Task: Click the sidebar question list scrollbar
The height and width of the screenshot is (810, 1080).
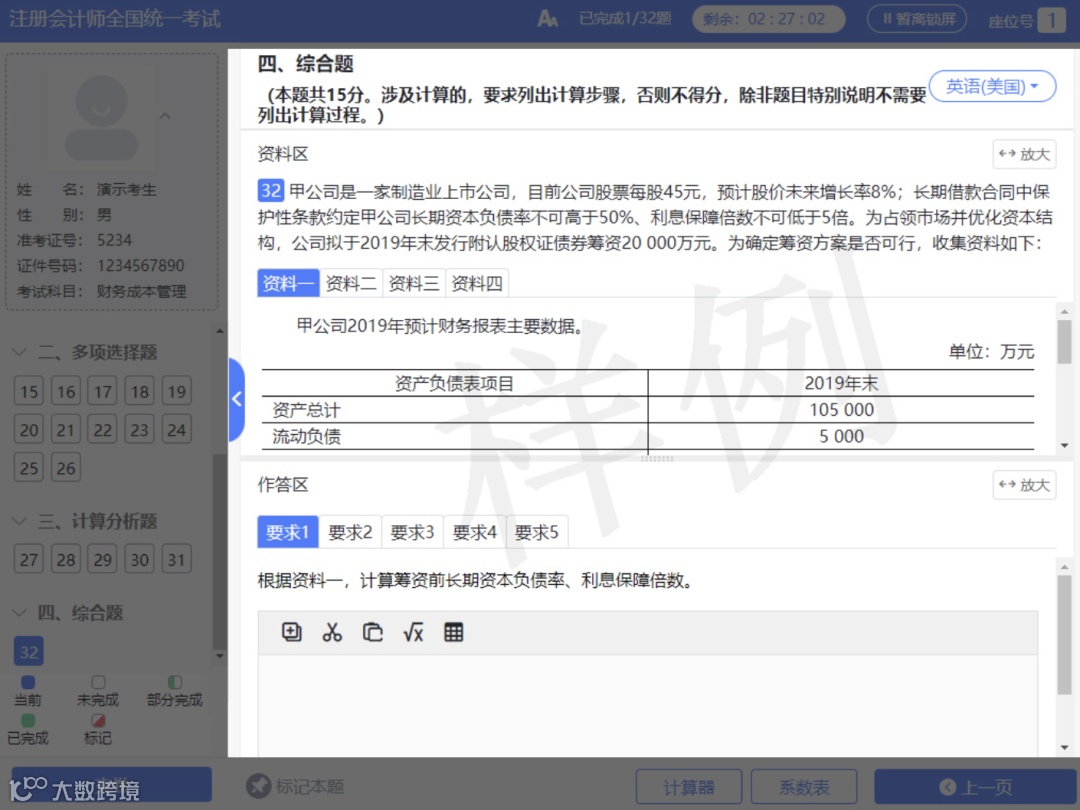Action: [x=220, y=551]
